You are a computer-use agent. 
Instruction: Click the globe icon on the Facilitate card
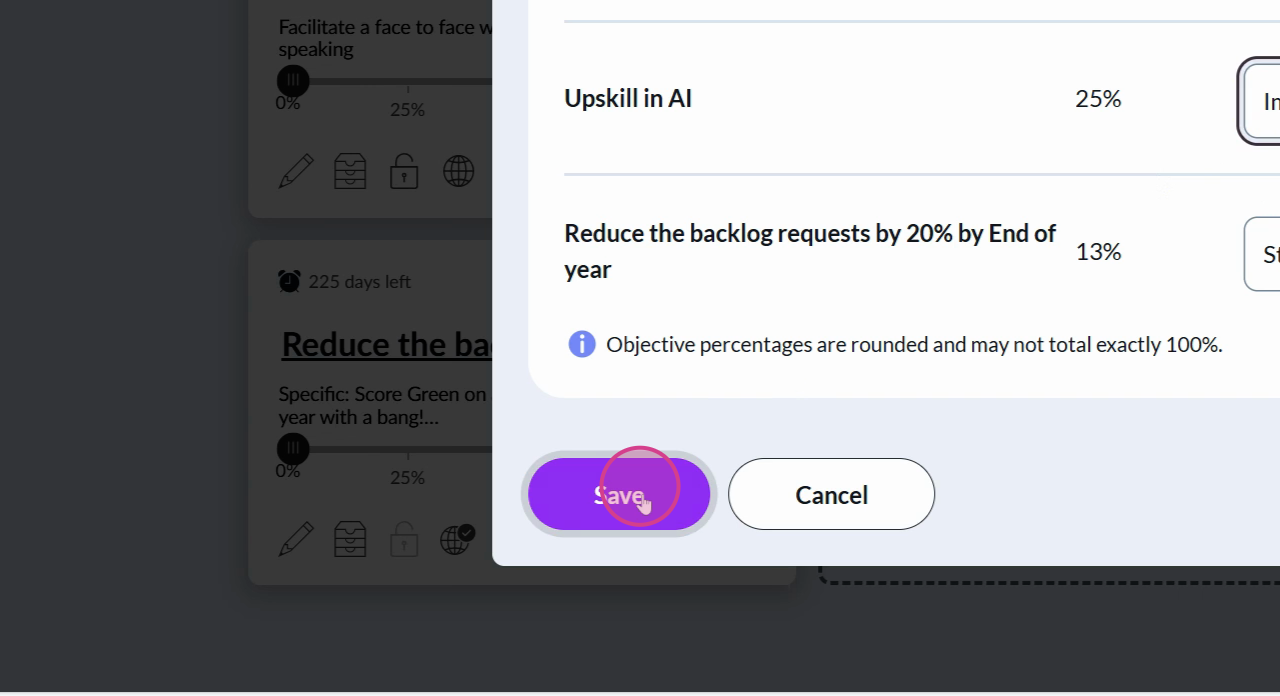tap(458, 171)
